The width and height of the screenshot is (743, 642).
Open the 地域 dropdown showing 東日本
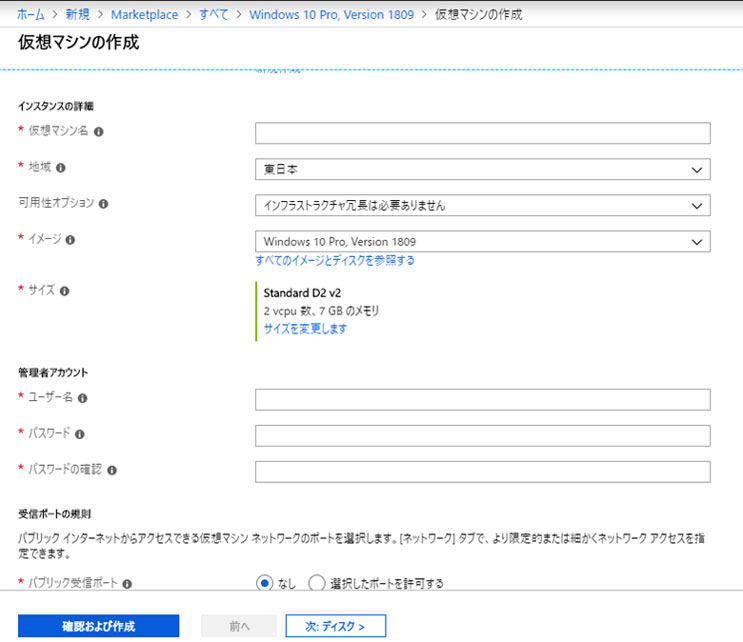[482, 169]
